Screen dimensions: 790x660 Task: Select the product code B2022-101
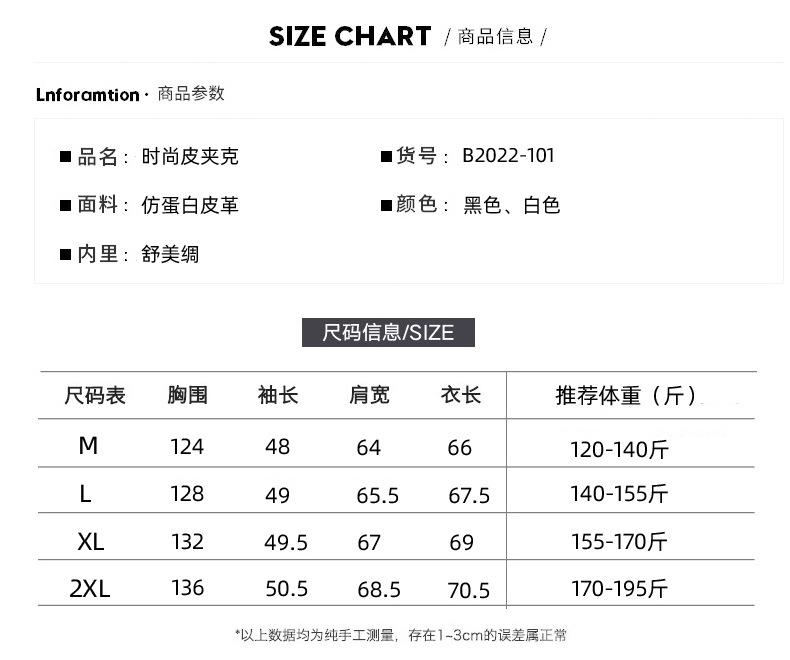point(508,156)
